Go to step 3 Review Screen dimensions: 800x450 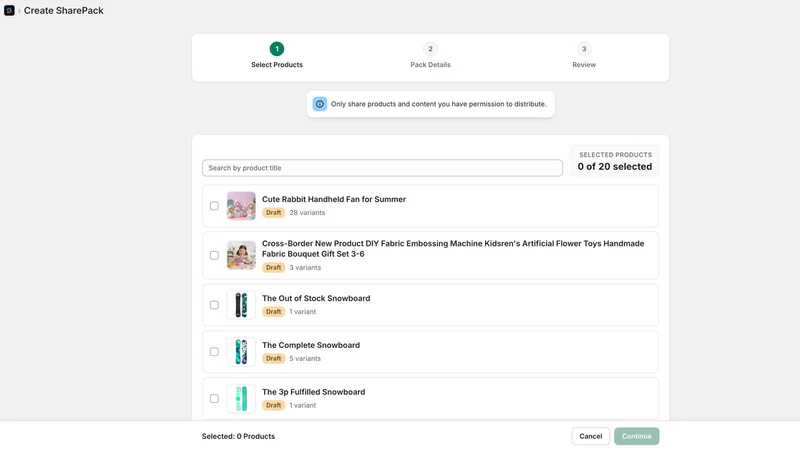[584, 49]
